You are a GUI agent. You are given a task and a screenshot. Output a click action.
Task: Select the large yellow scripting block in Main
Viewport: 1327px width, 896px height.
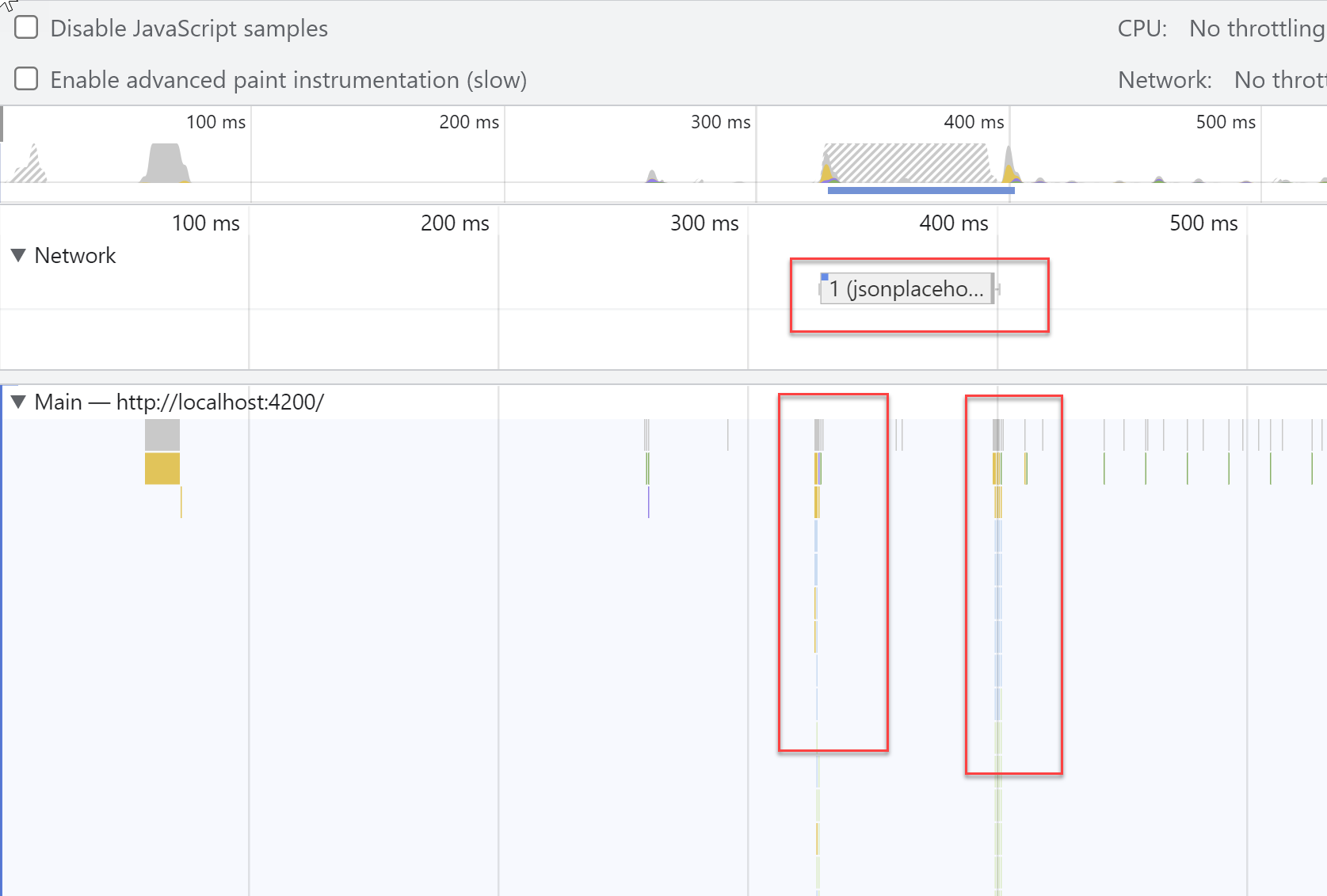(162, 468)
